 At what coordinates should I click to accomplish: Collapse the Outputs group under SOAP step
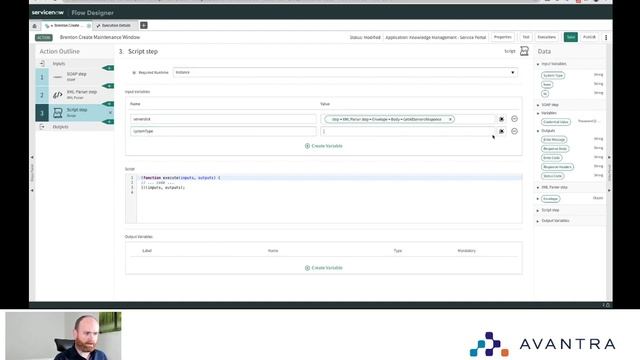[538, 131]
